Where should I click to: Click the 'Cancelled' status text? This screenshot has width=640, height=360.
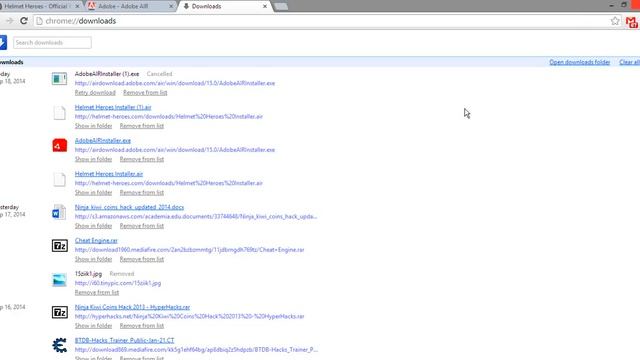point(160,74)
